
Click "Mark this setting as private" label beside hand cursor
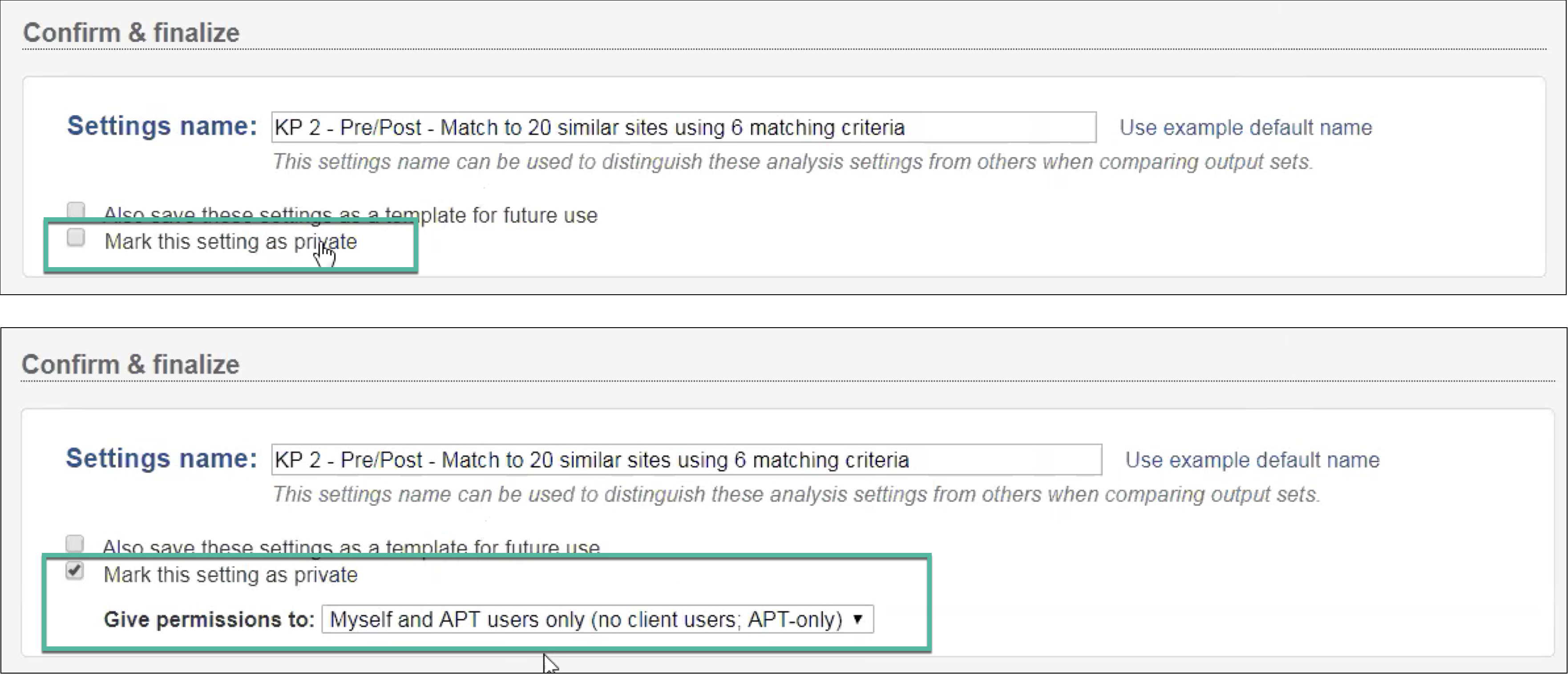click(230, 242)
